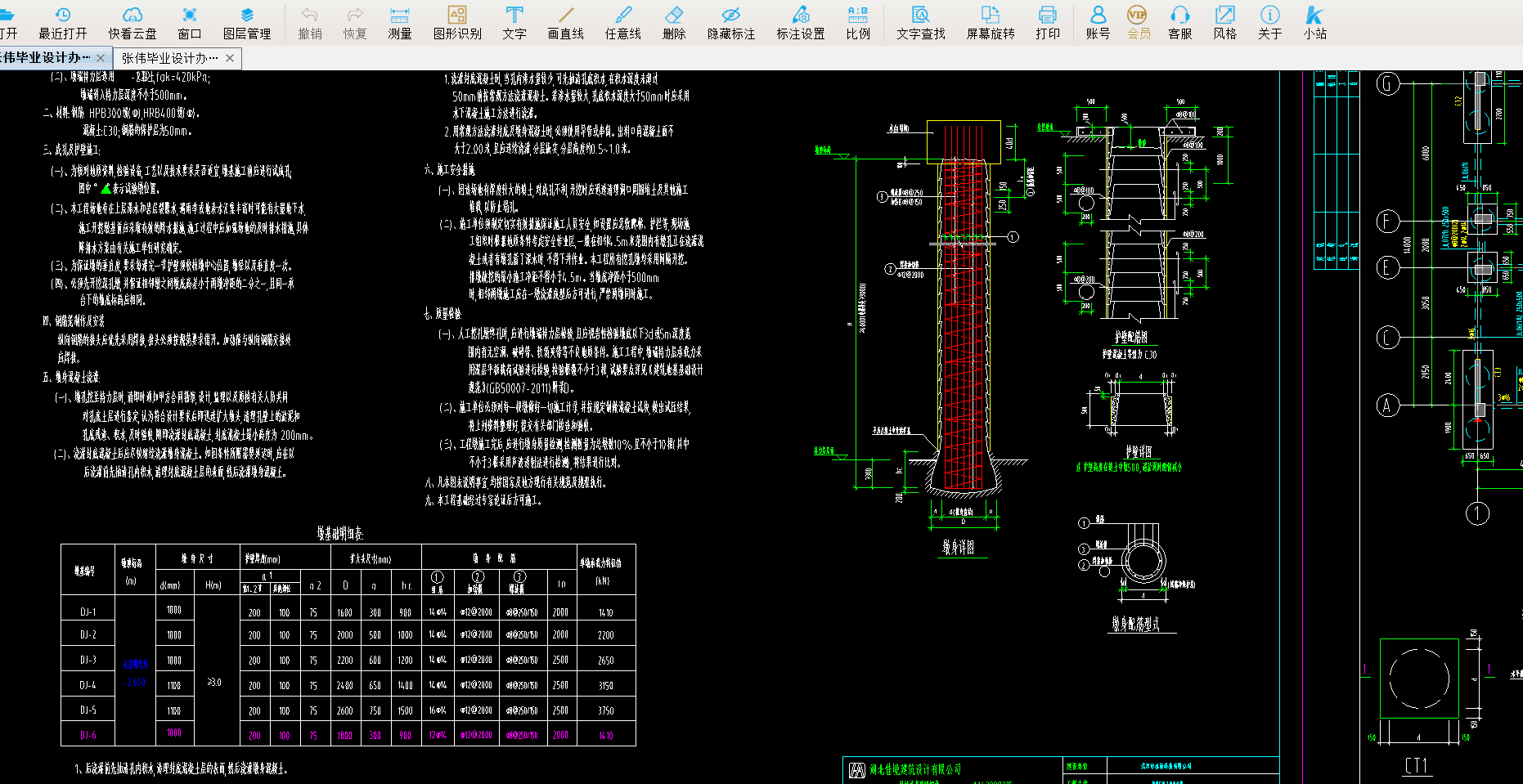
Task: Select the 画直线 draw line tool
Action: pyautogui.click(x=566, y=23)
